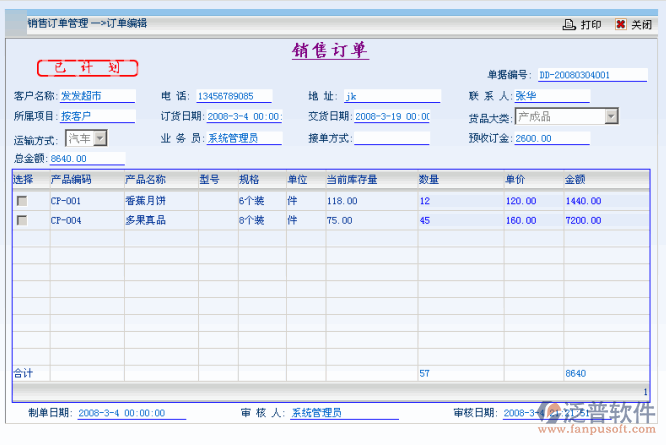The image size is (666, 445).
Task: Click unit price 160.00 for 多果真品
Action: click(x=520, y=221)
